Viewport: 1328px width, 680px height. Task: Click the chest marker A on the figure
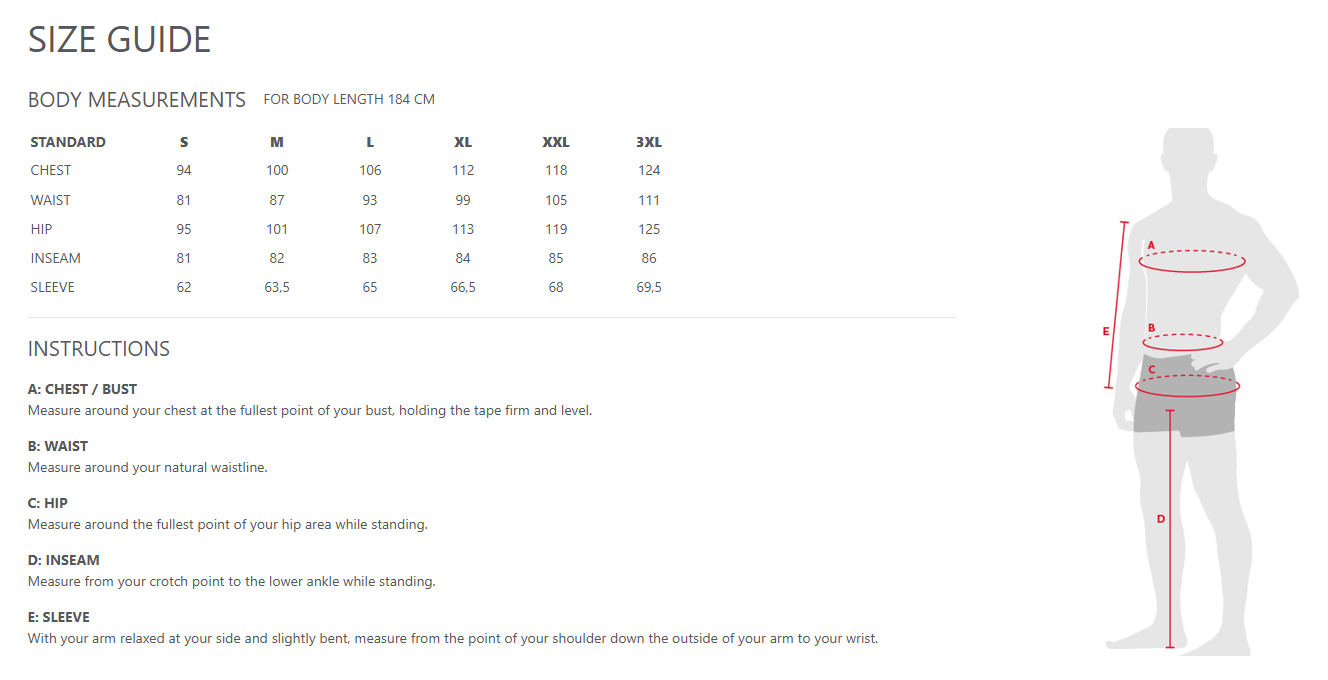tap(1151, 245)
